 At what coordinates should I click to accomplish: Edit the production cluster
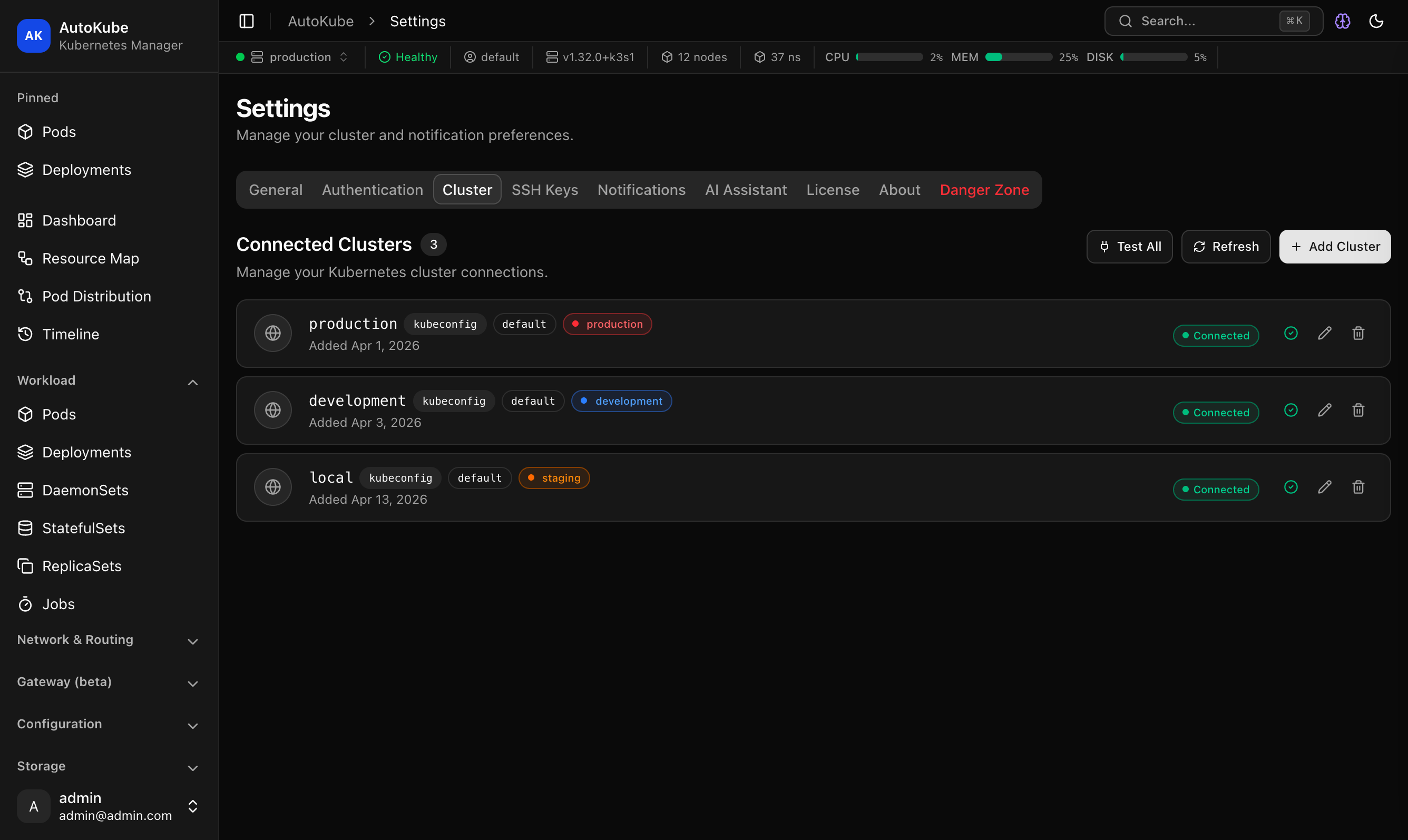(x=1324, y=334)
